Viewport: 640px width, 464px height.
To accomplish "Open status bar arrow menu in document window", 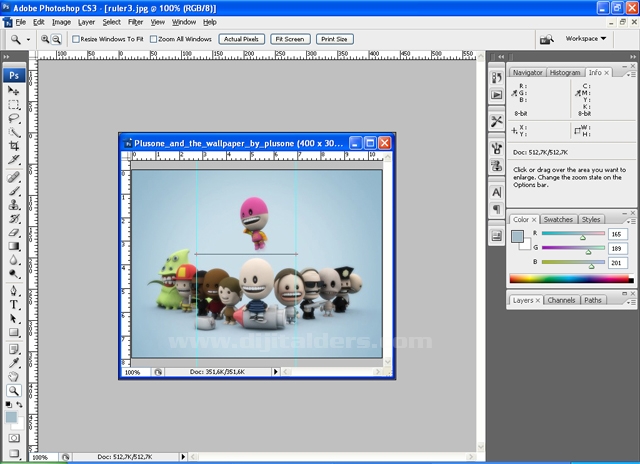I will coord(276,372).
